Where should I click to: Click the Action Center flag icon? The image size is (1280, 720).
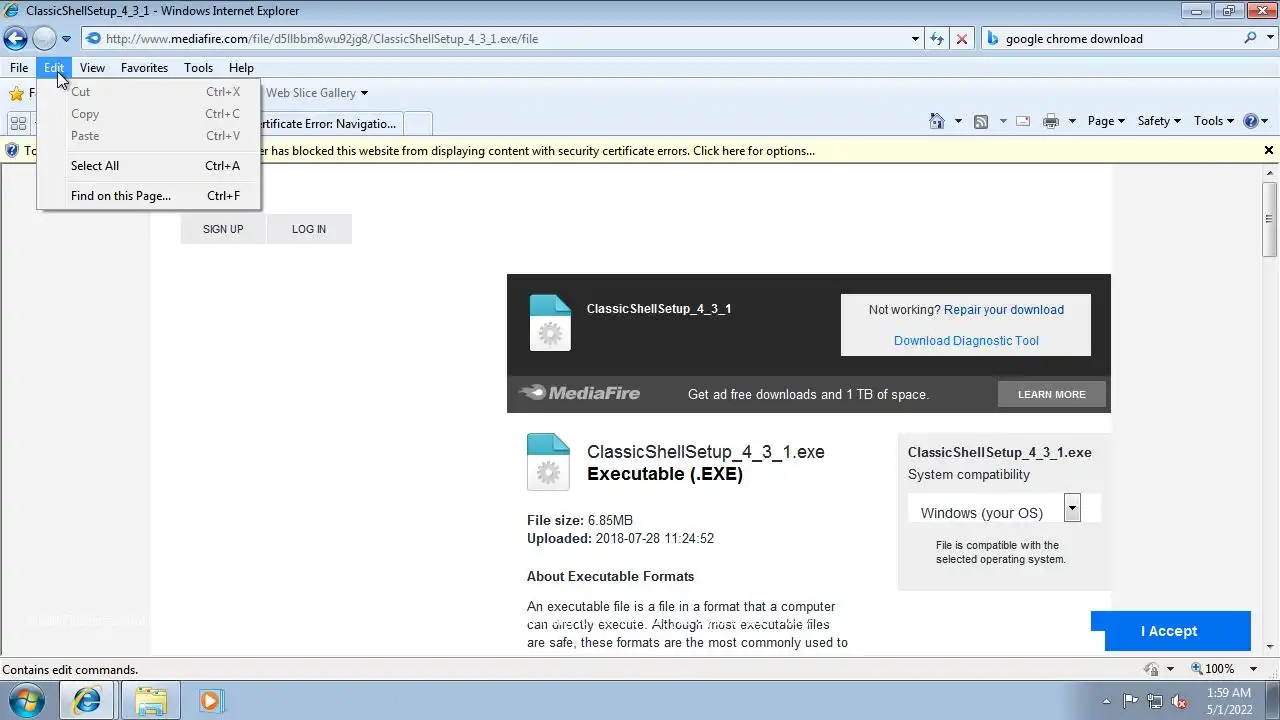point(1130,701)
